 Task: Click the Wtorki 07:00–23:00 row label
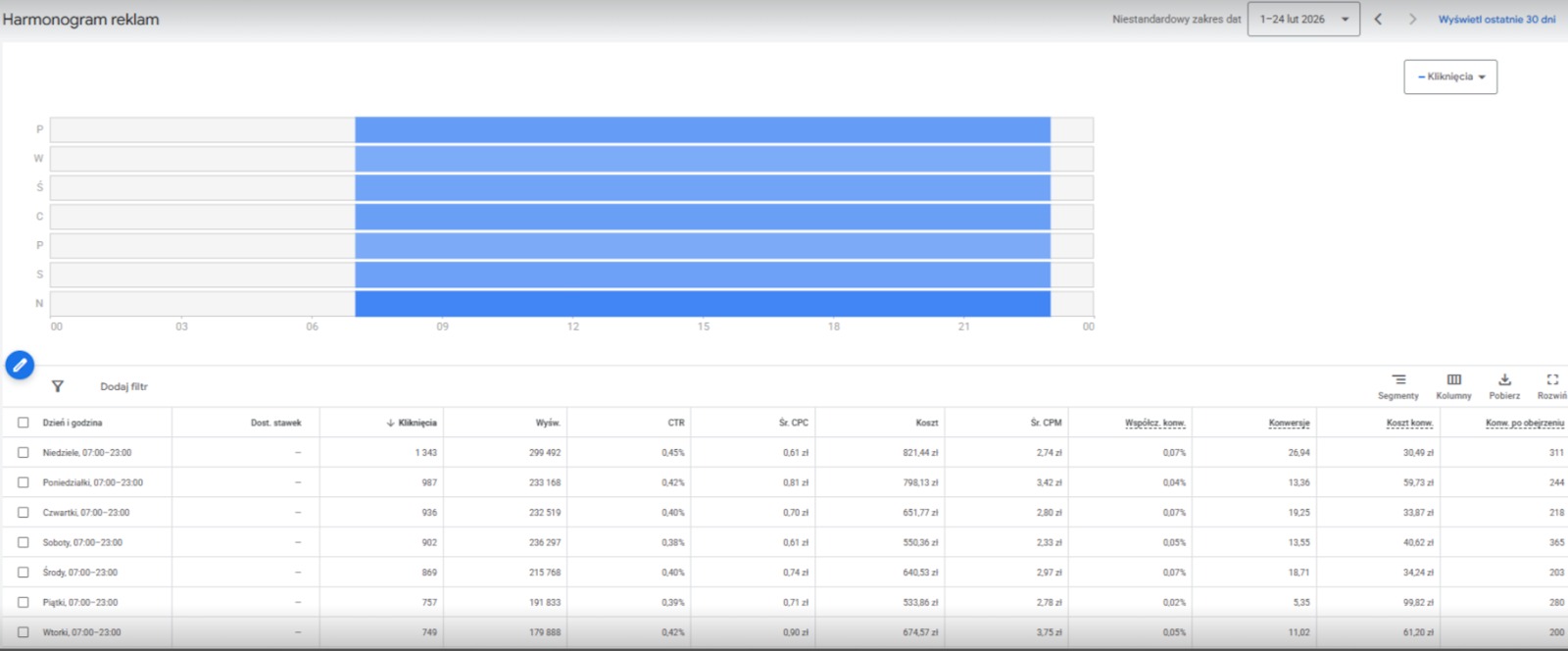pyautogui.click(x=81, y=632)
